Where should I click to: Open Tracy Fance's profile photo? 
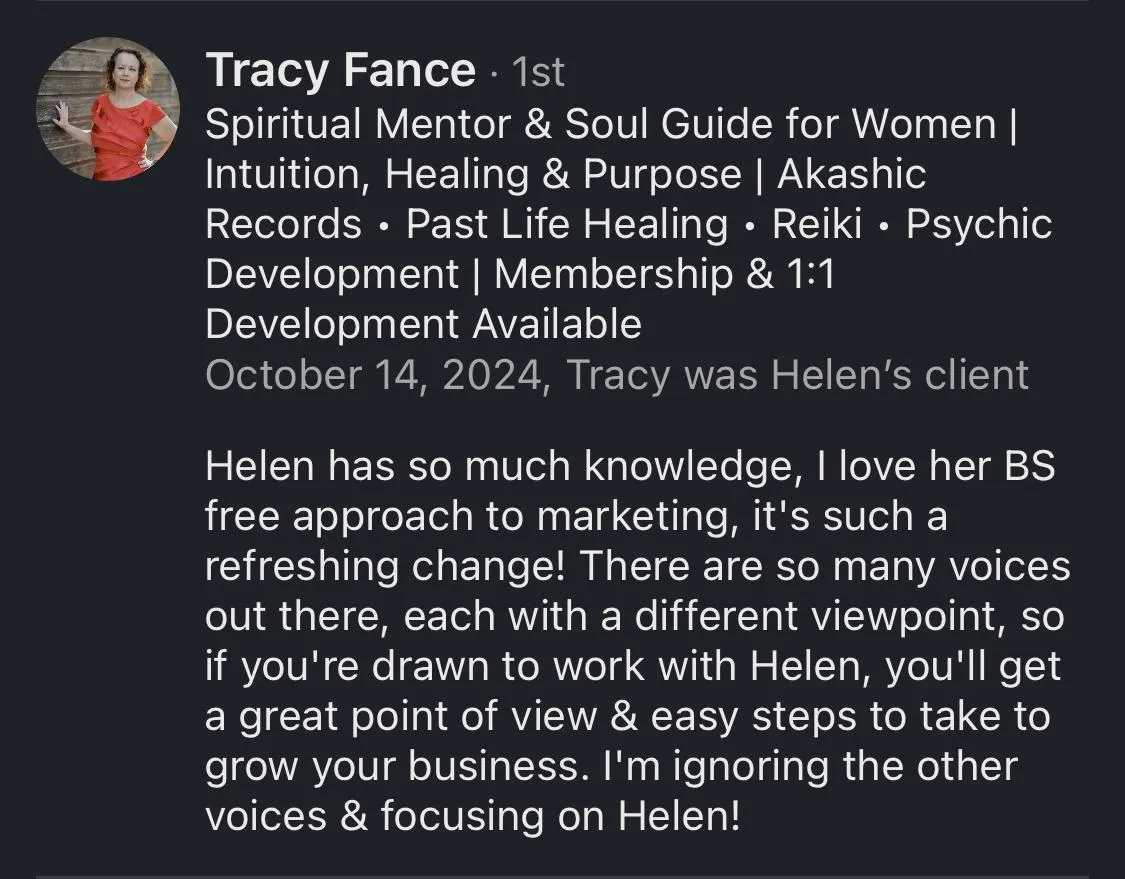[108, 109]
